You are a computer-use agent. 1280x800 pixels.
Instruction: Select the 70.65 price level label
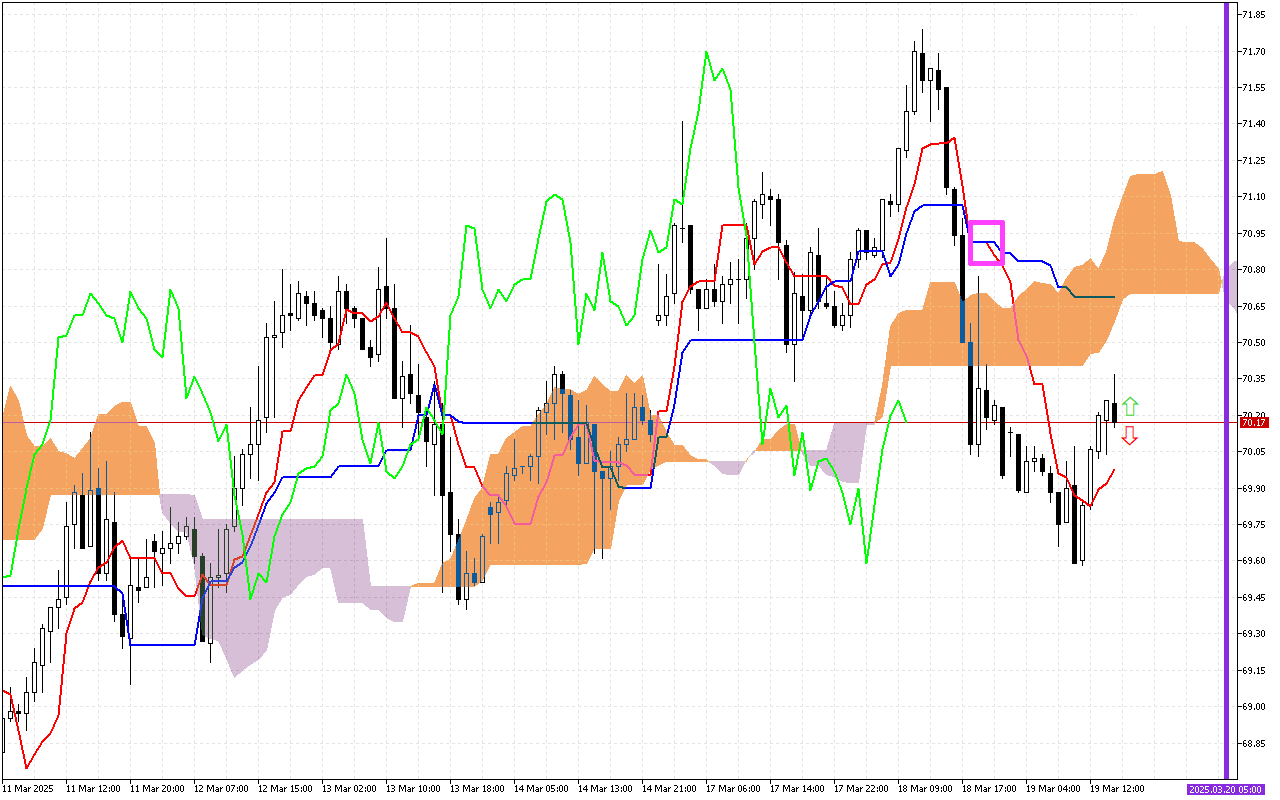click(x=1253, y=306)
